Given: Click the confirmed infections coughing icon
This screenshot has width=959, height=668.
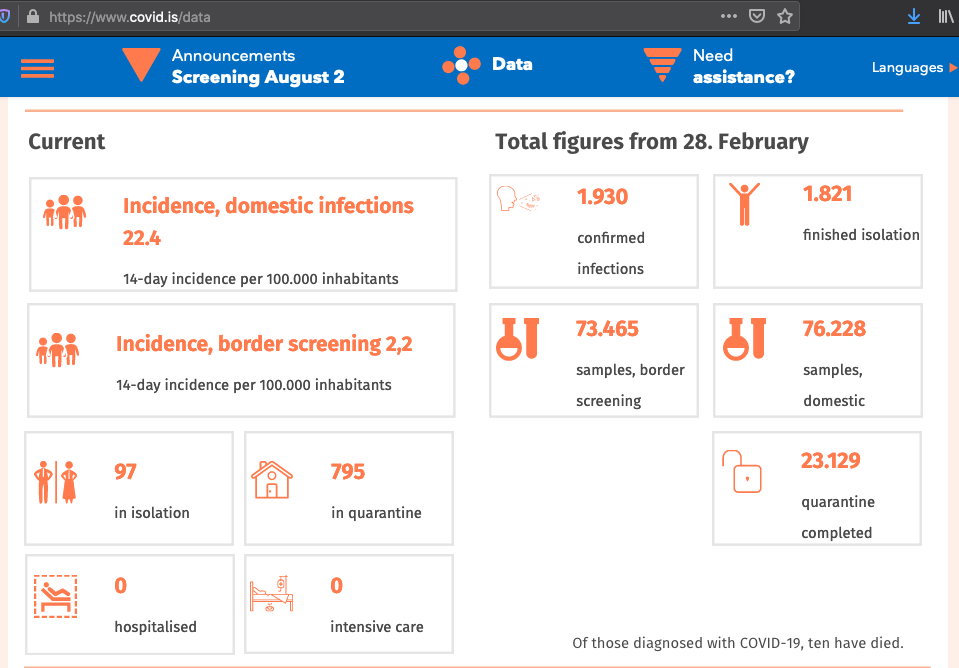Looking at the screenshot, I should [518, 199].
